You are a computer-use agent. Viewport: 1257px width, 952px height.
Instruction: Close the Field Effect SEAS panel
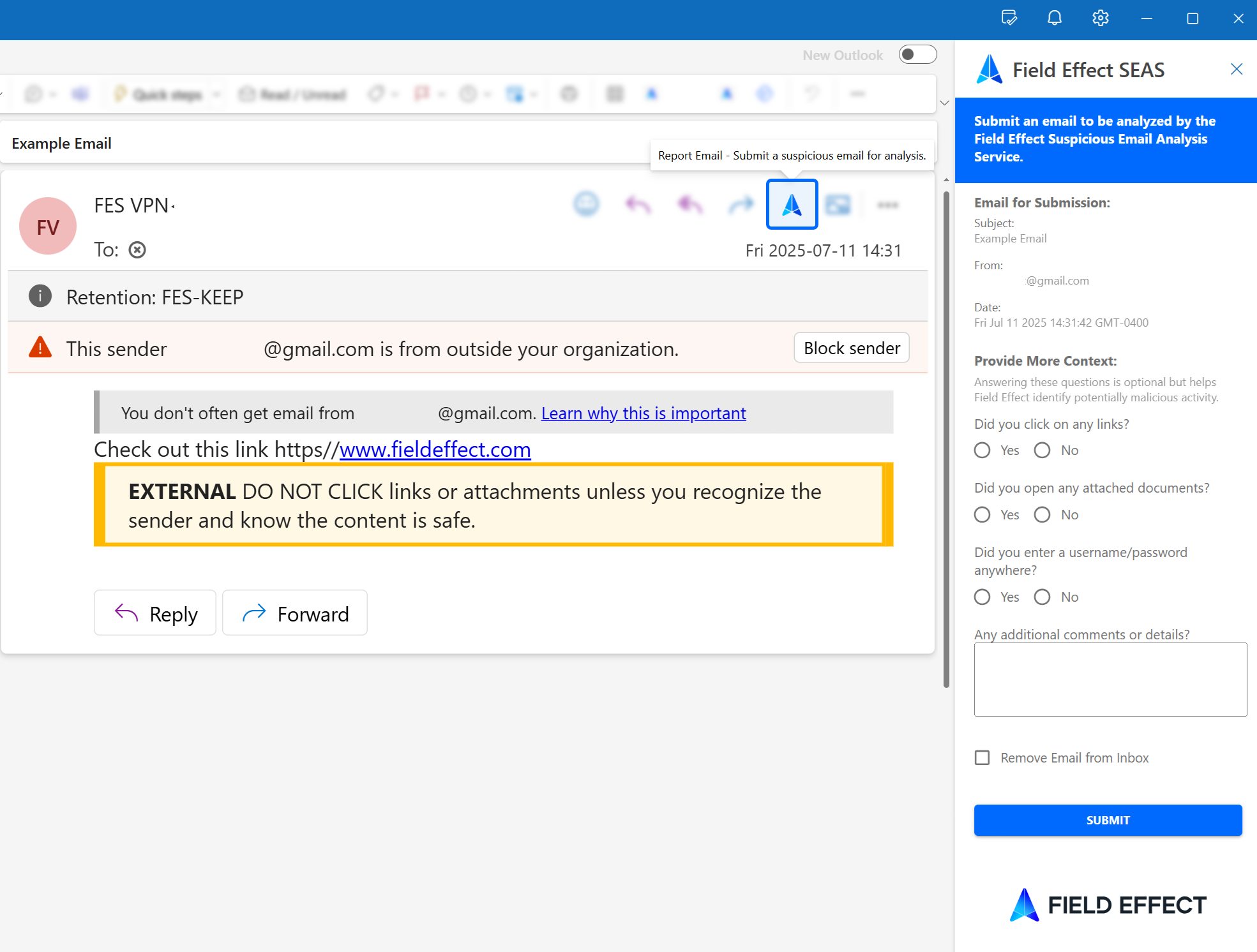pyautogui.click(x=1236, y=69)
